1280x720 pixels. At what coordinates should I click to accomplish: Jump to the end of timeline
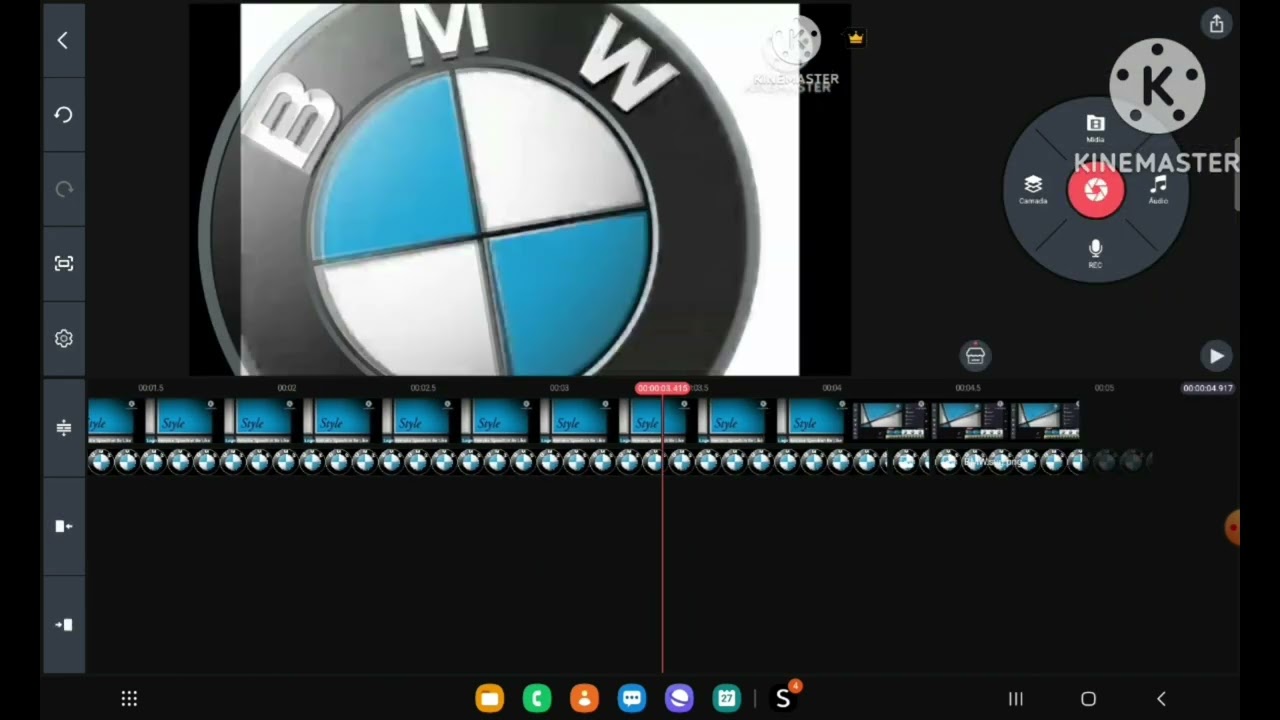point(63,625)
